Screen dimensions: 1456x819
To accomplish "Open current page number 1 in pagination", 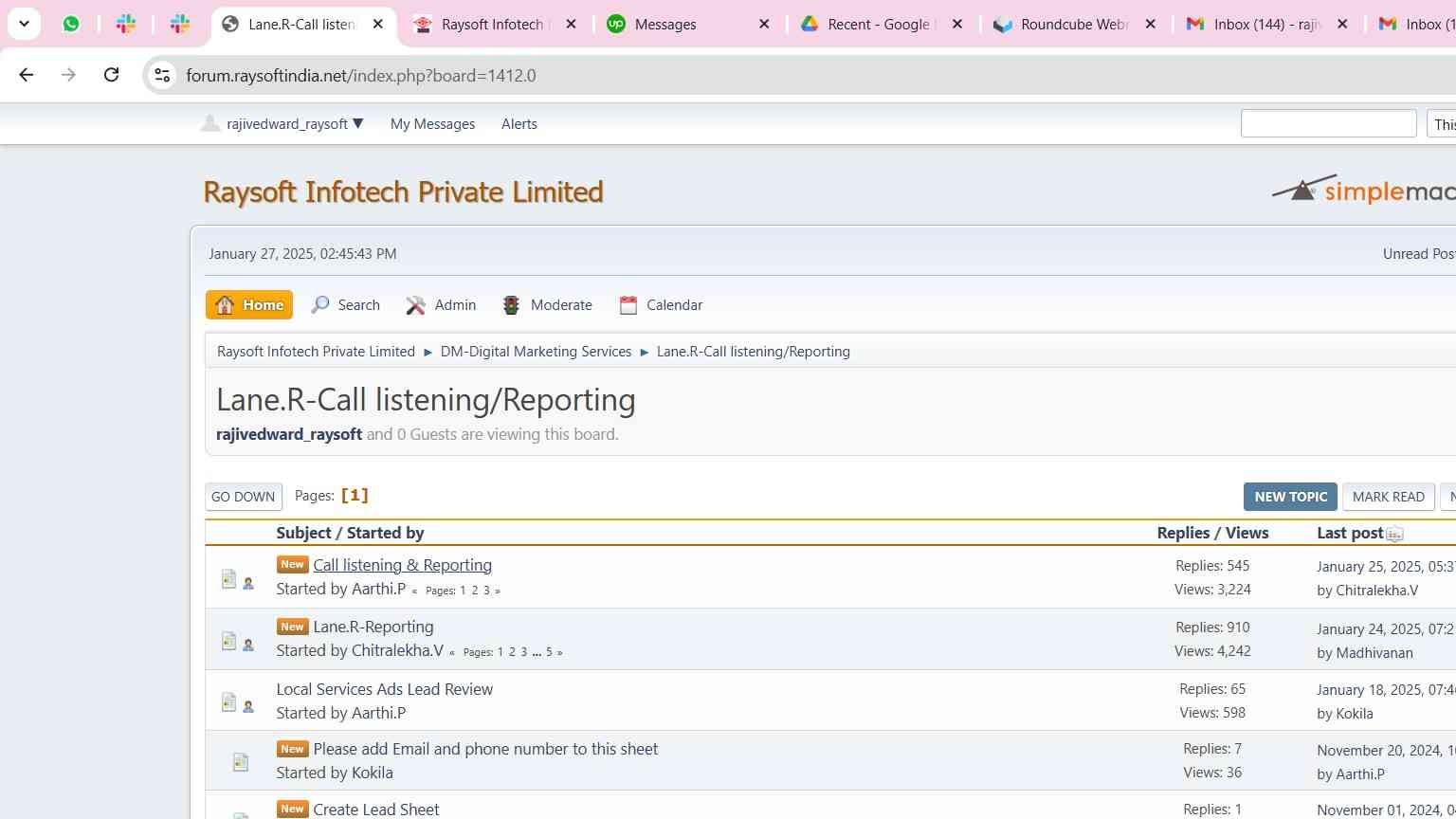I will [355, 496].
